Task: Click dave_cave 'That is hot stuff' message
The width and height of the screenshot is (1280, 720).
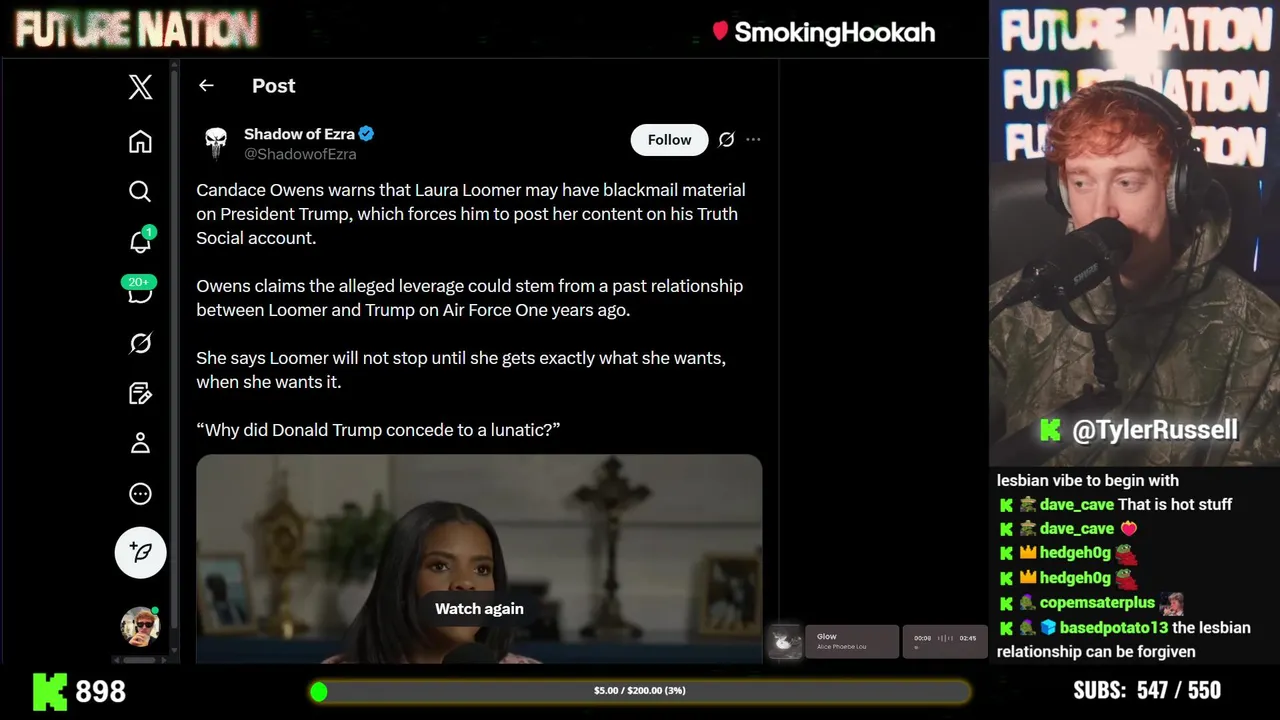Action: [x=1116, y=505]
